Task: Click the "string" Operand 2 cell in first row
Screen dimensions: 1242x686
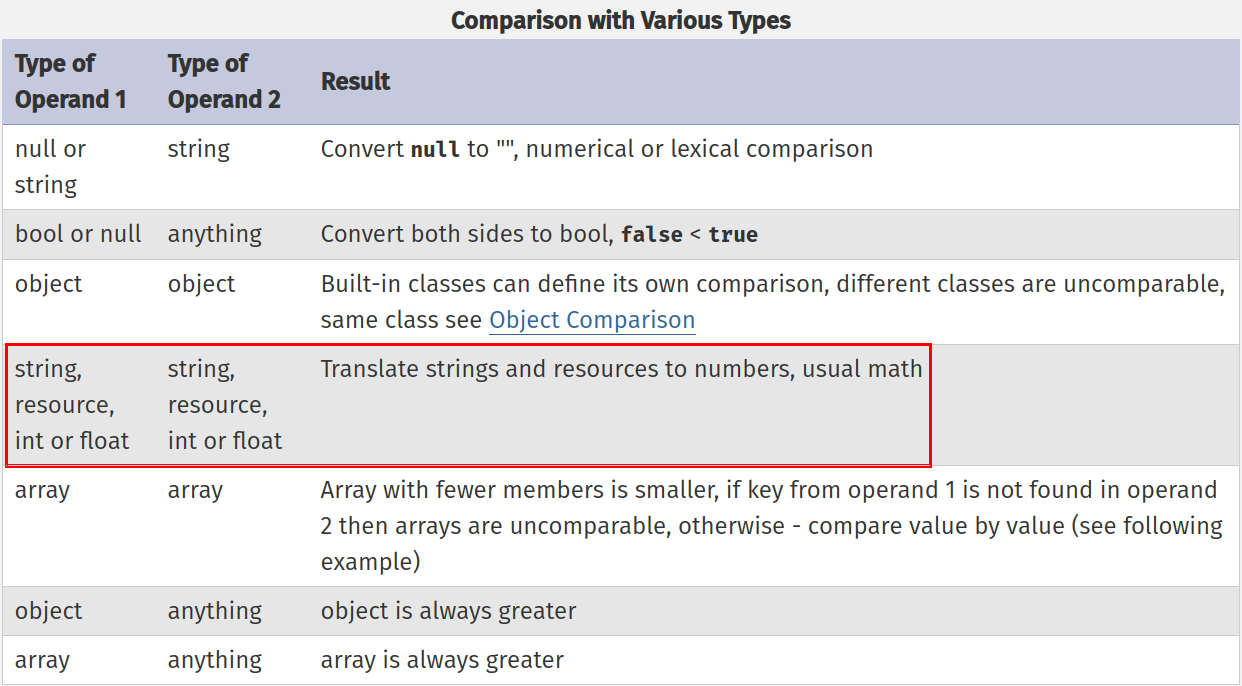Action: pos(198,149)
